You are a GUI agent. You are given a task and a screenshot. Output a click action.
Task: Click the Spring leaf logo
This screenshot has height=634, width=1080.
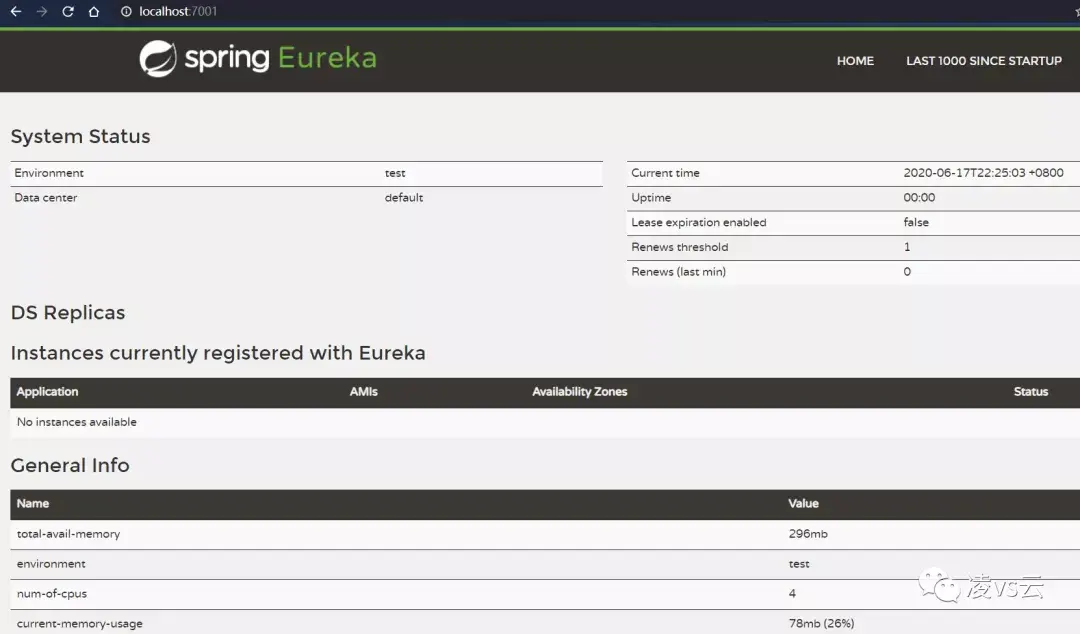click(158, 59)
